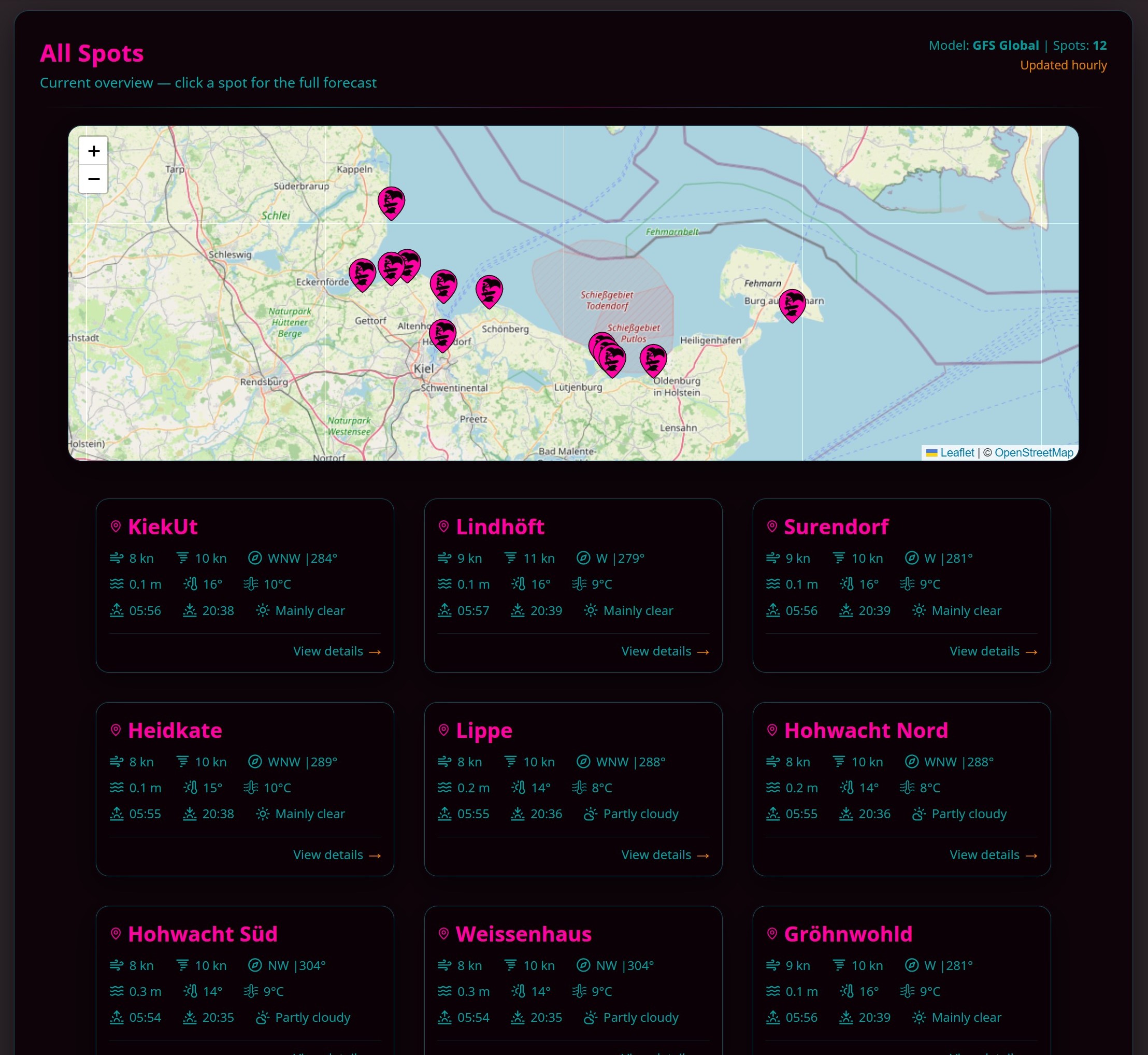1148x1055 pixels.
Task: Click the northernmost pink marker near Kappeln
Action: (391, 202)
